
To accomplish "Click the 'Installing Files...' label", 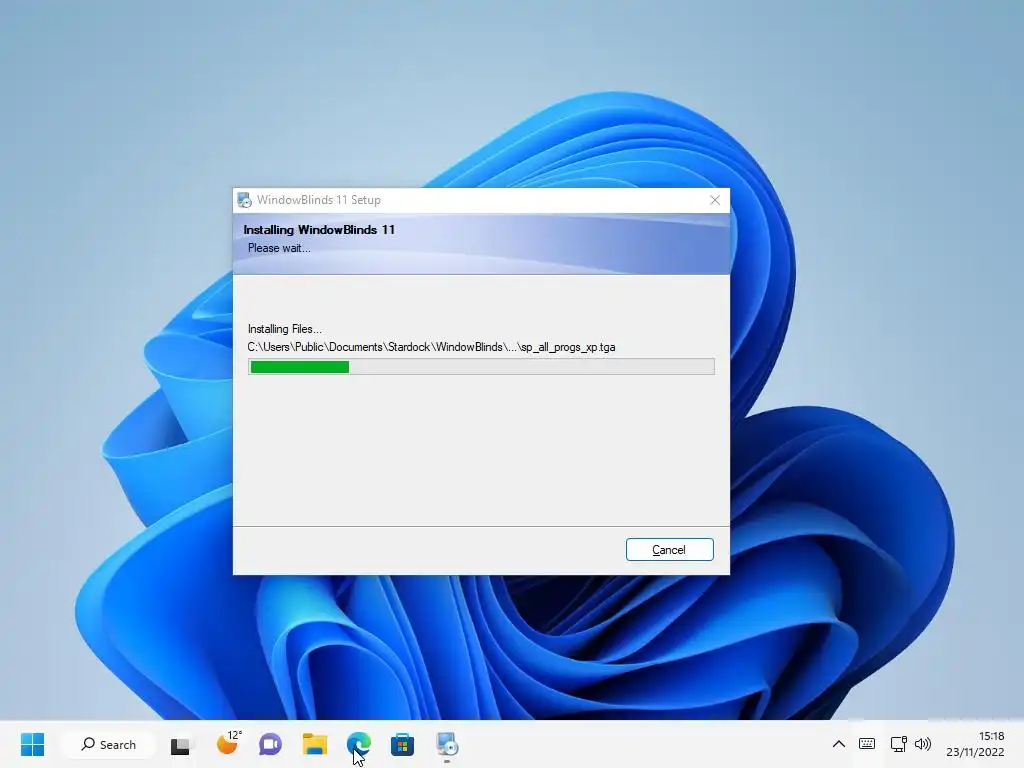I will click(285, 328).
